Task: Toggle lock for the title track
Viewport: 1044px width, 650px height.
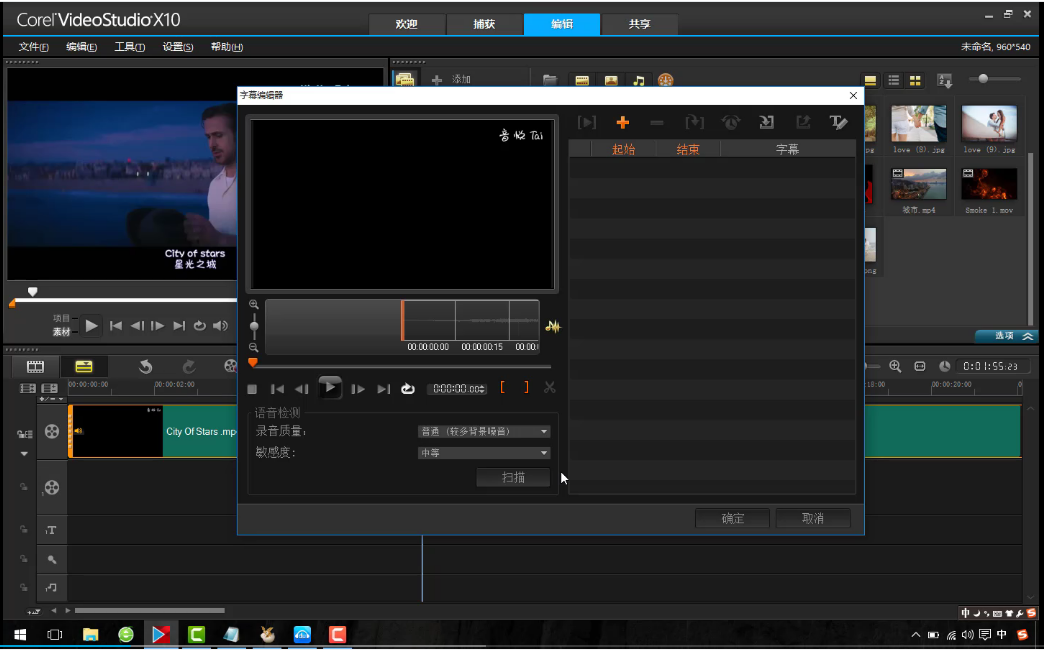Action: click(x=23, y=530)
